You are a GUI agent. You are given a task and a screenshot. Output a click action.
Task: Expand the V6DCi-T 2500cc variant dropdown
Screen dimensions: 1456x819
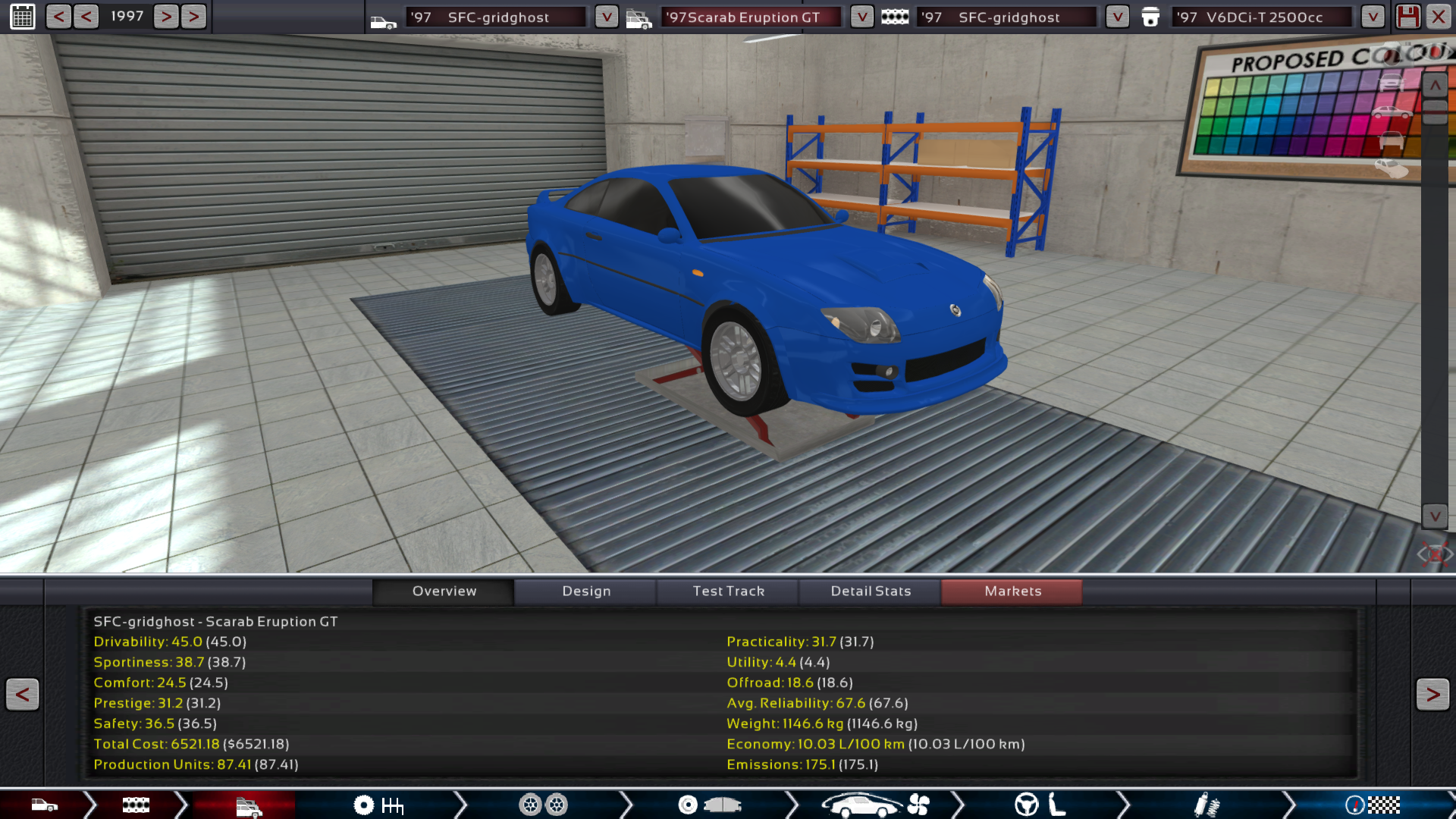pos(1373,17)
